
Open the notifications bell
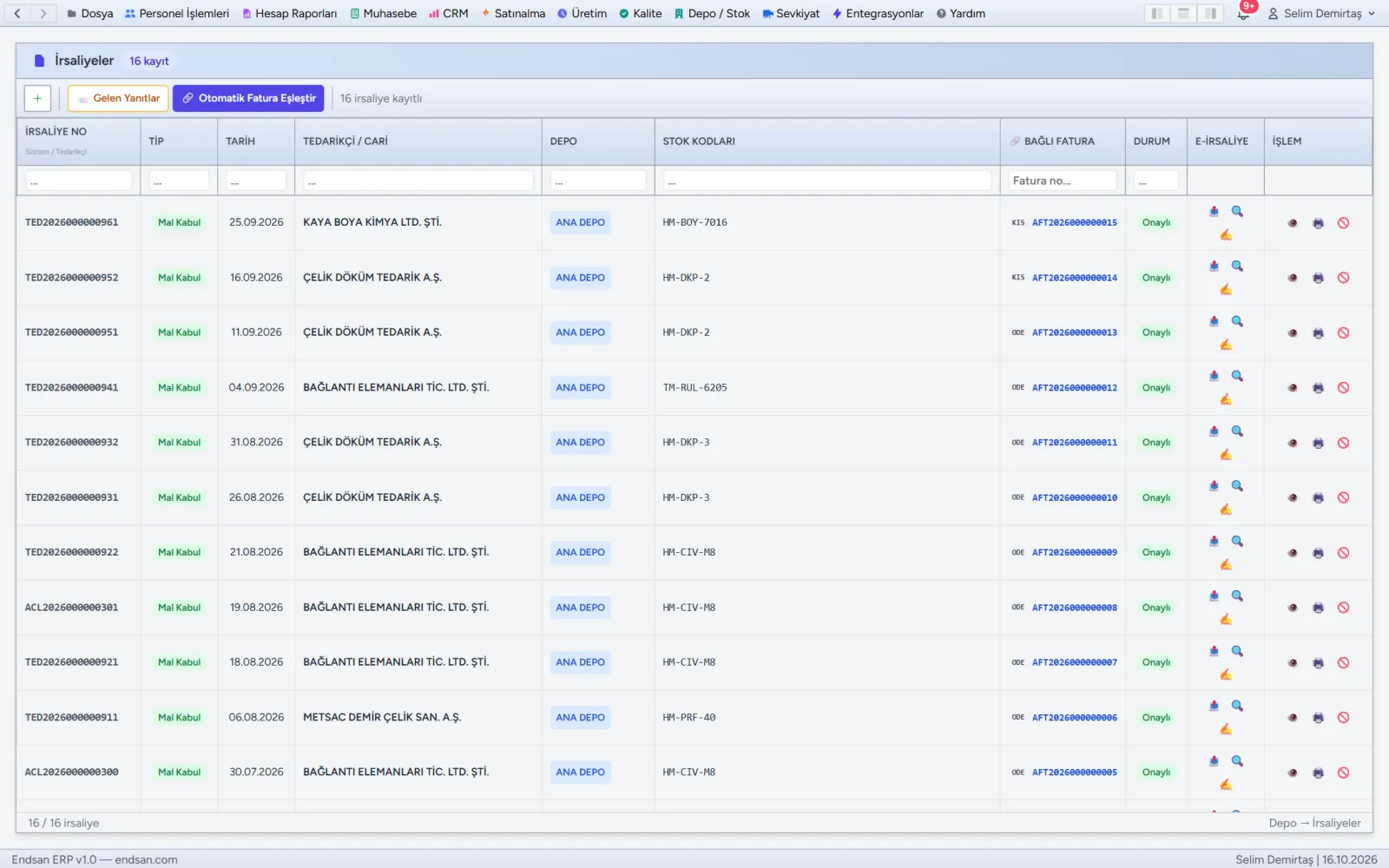pos(1243,14)
